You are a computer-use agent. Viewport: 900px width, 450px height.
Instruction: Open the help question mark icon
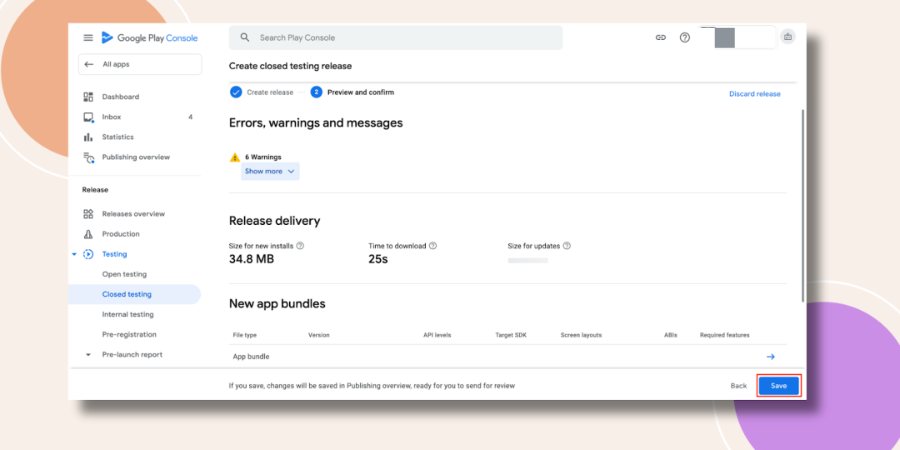click(685, 37)
